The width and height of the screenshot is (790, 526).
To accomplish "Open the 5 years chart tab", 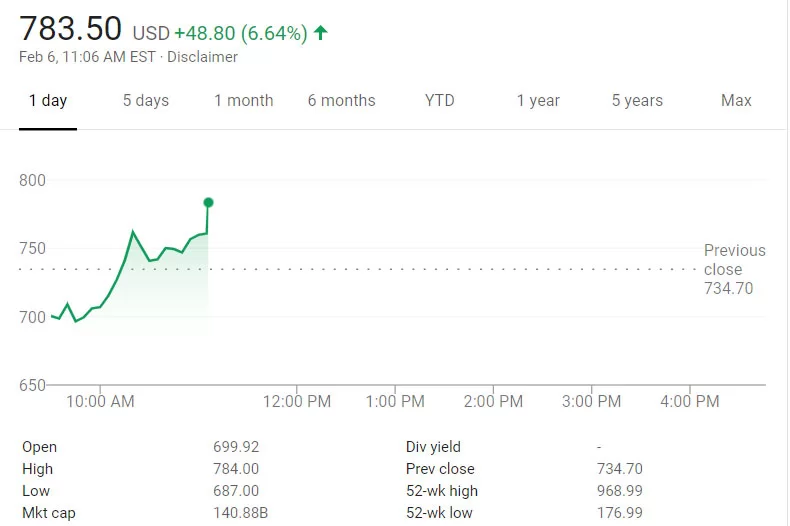I will 637,100.
